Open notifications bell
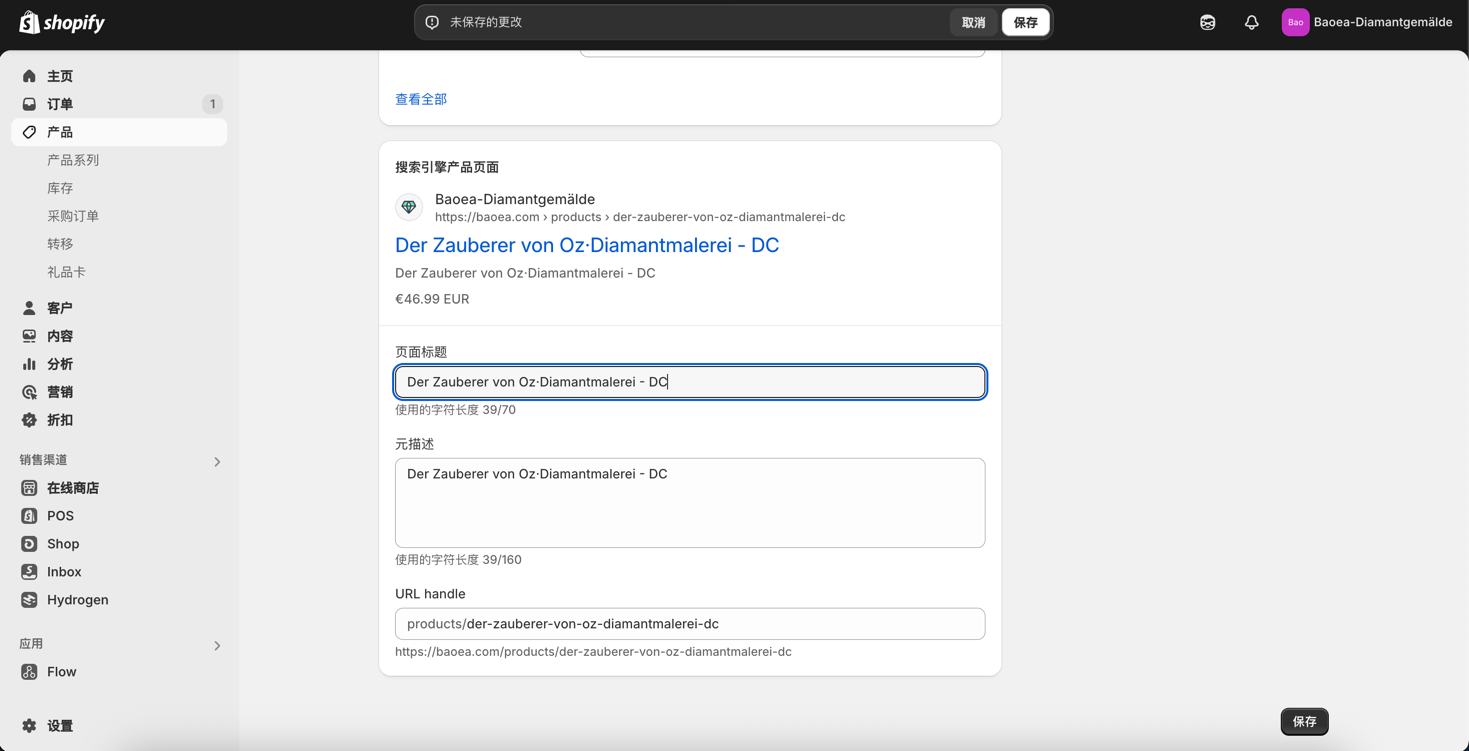The height and width of the screenshot is (751, 1469). coord(1251,22)
